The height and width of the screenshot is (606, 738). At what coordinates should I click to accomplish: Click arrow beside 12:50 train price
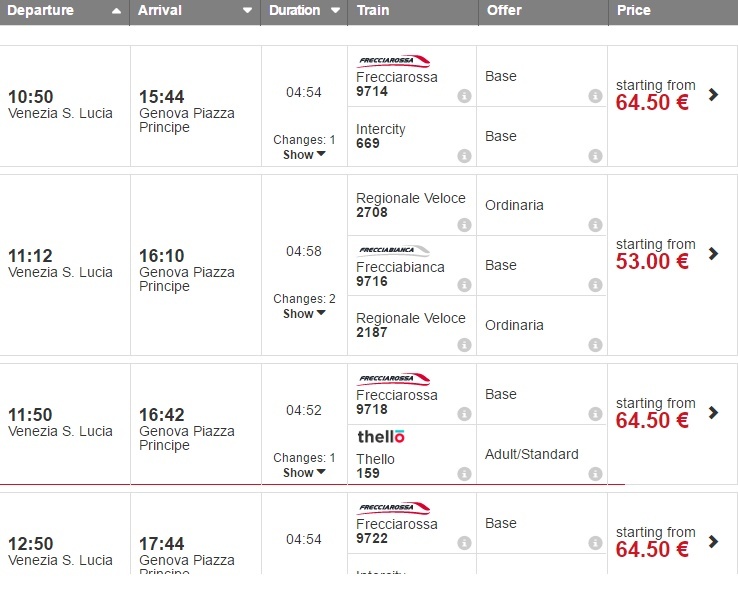[713, 542]
